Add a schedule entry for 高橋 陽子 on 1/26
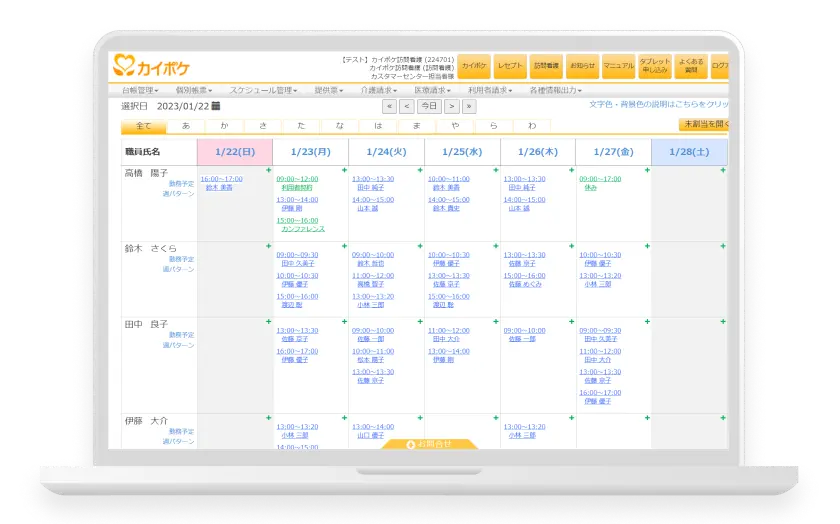The width and height of the screenshot is (840, 524). tap(572, 170)
